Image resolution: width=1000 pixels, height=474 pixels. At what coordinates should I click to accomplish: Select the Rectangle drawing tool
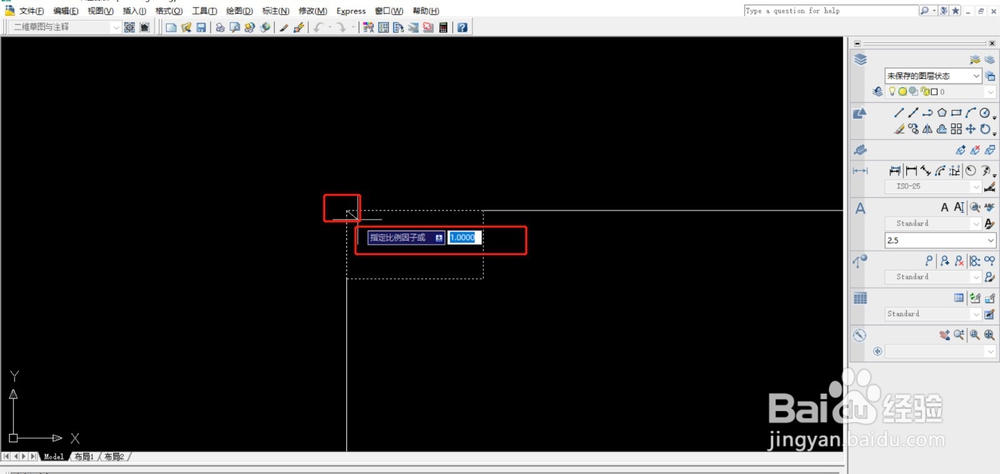pos(956,113)
